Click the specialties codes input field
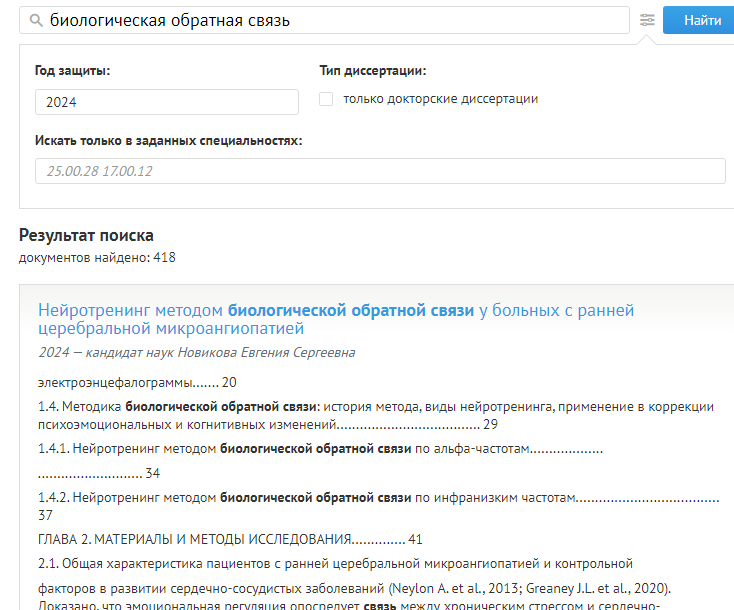 point(380,171)
